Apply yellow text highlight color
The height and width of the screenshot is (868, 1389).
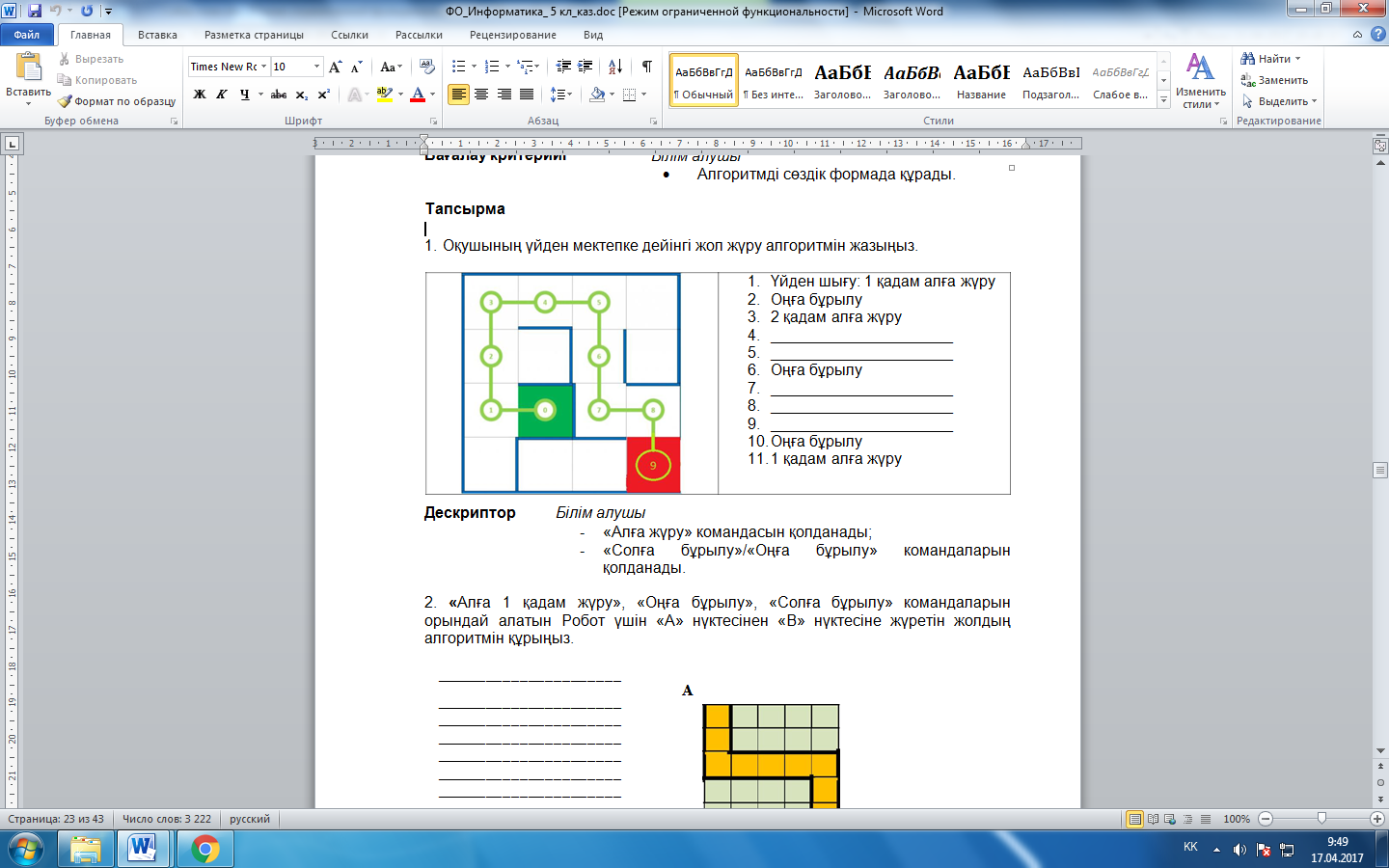384,95
